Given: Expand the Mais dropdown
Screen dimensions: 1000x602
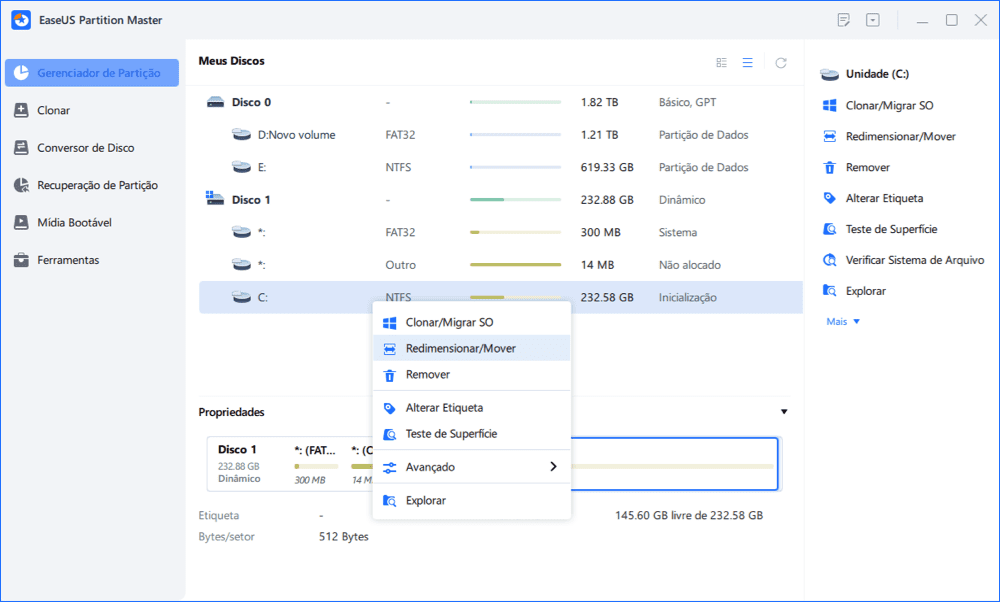Looking at the screenshot, I should [x=843, y=321].
